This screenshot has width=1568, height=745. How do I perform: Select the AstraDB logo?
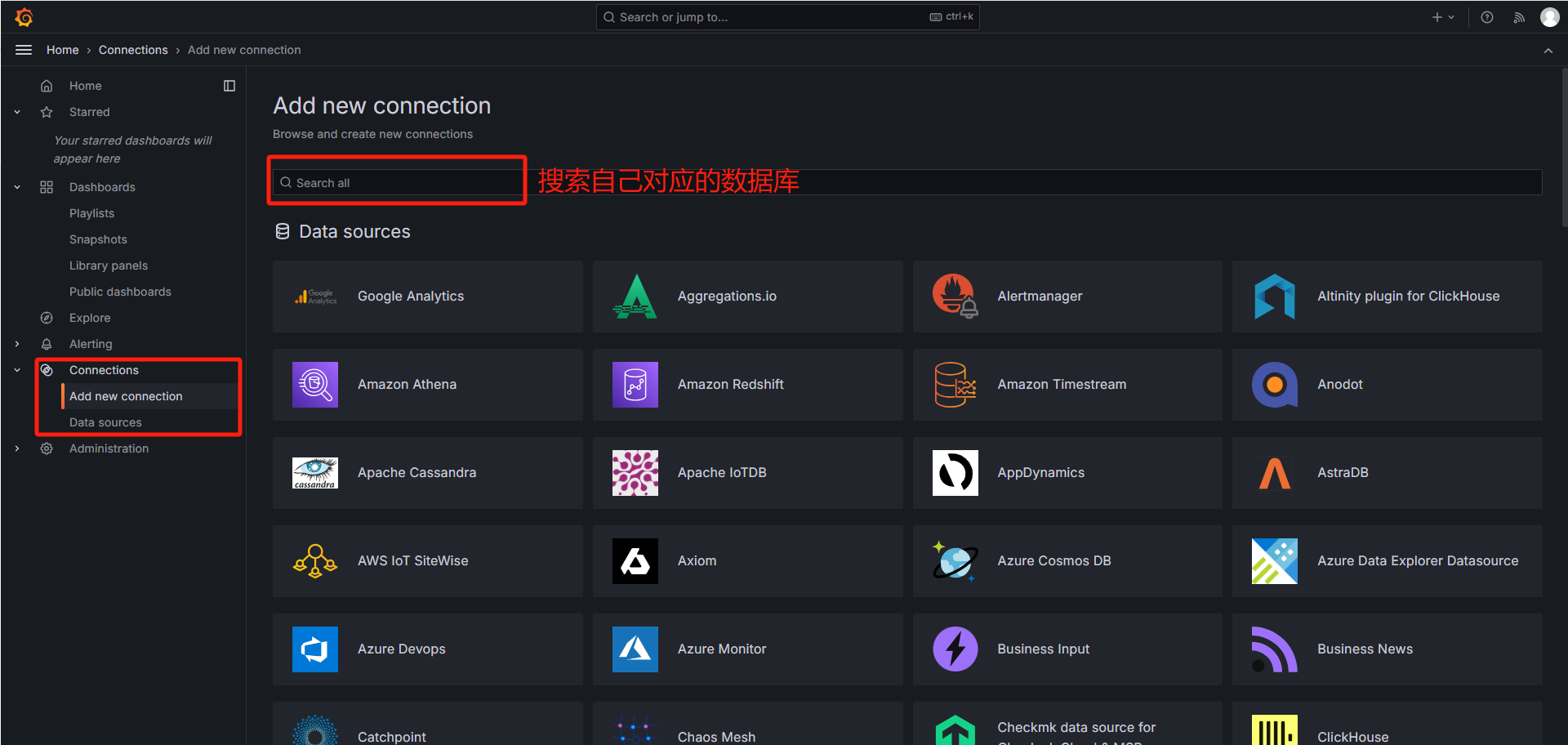click(x=1275, y=473)
